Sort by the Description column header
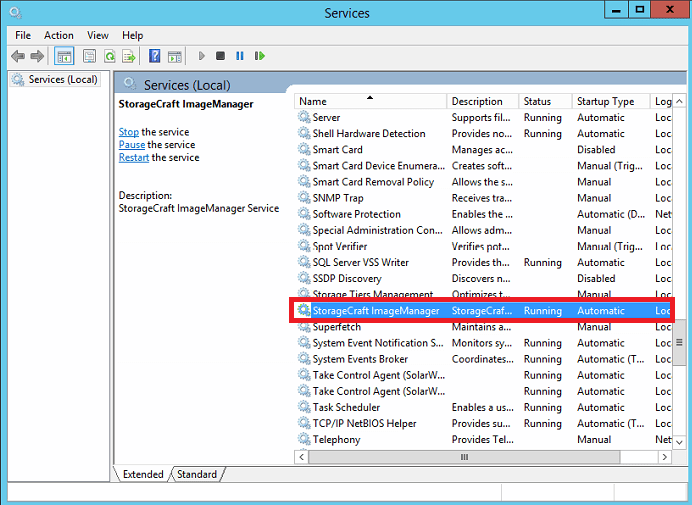The height and width of the screenshot is (505, 692). pos(483,101)
